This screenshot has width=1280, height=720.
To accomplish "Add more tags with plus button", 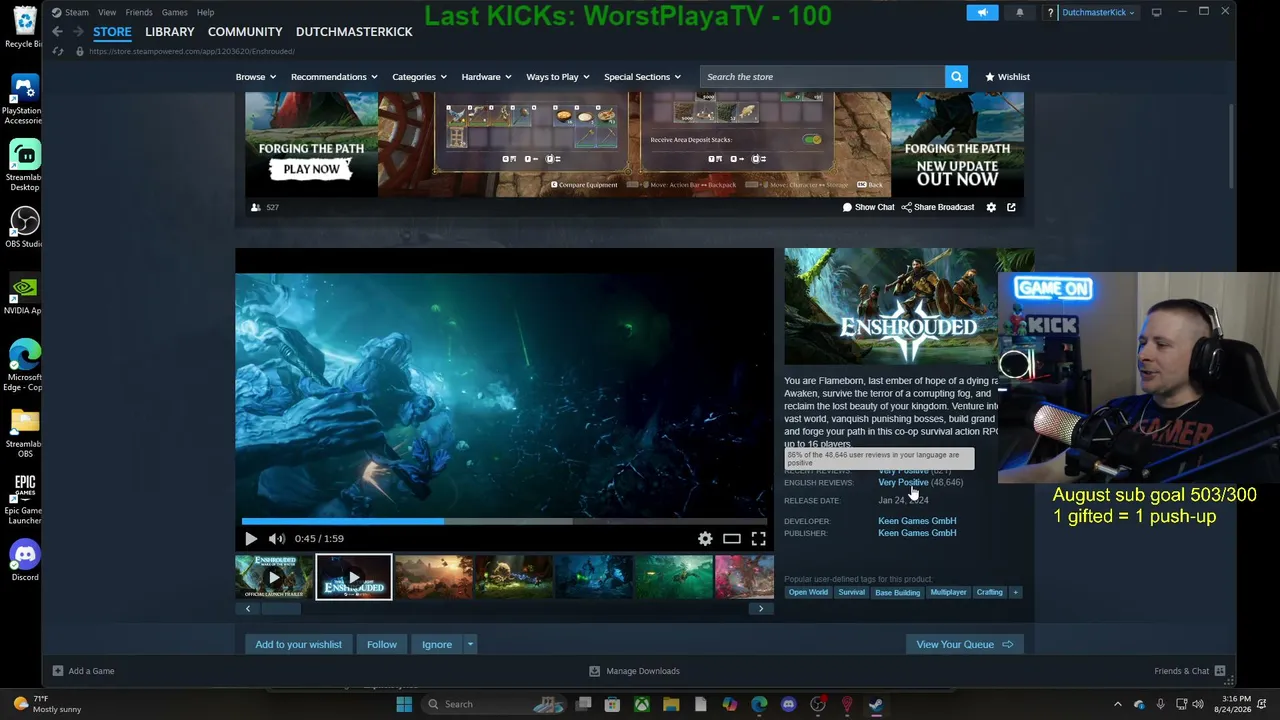I will [x=1015, y=592].
